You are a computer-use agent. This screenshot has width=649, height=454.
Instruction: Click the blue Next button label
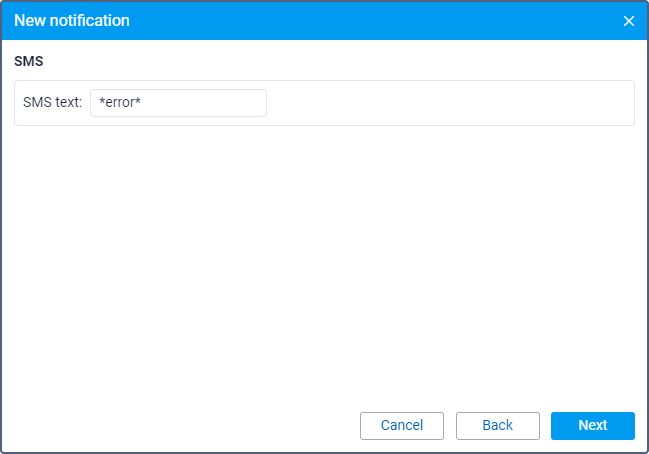[x=592, y=426]
